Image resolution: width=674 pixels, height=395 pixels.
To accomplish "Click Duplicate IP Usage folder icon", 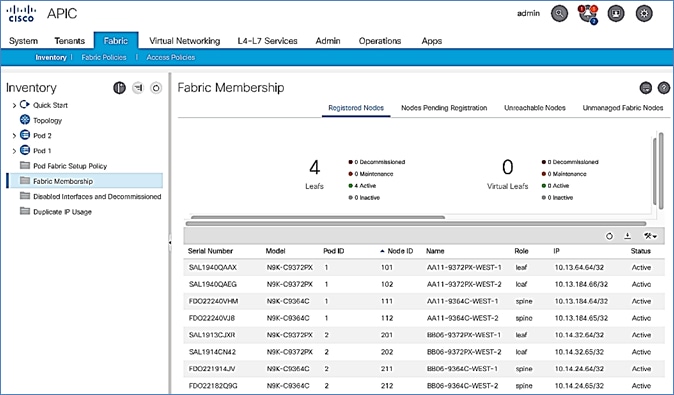I will click(25, 211).
